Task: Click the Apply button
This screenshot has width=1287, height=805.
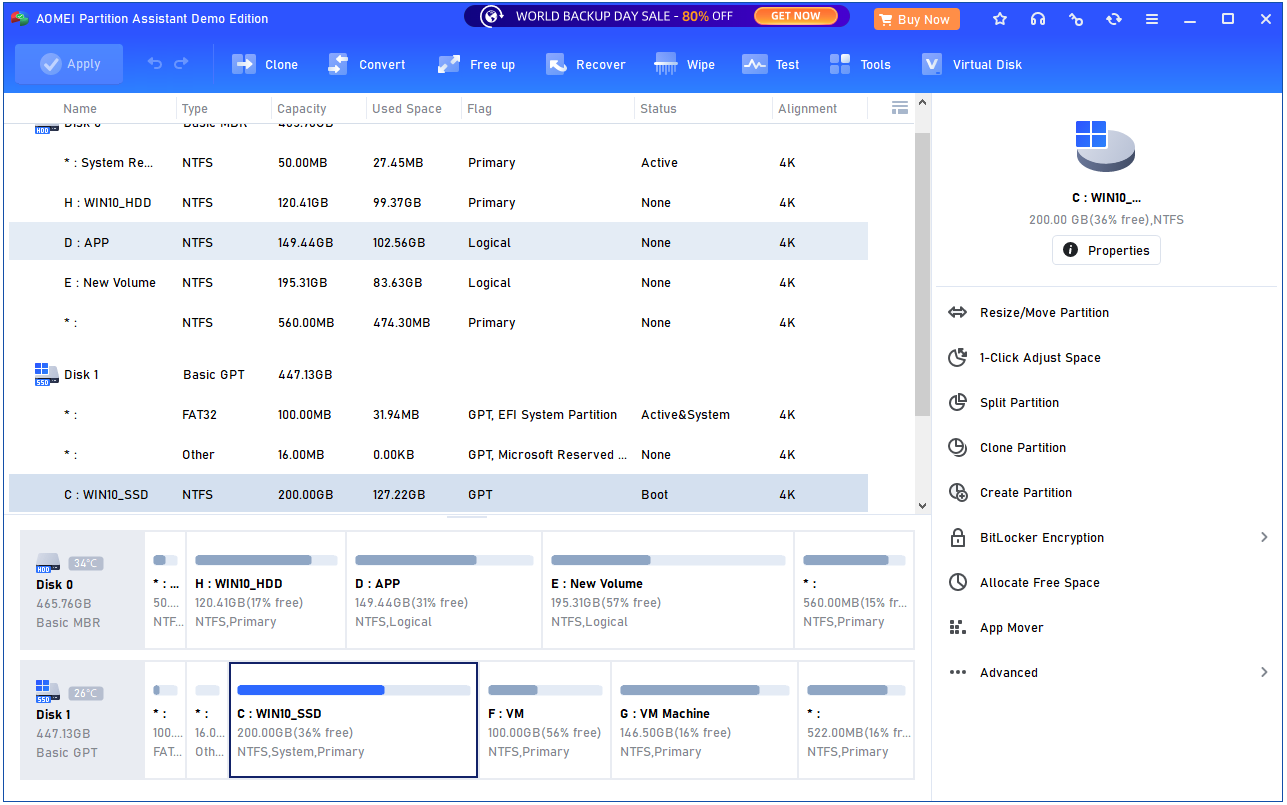Action: [69, 64]
